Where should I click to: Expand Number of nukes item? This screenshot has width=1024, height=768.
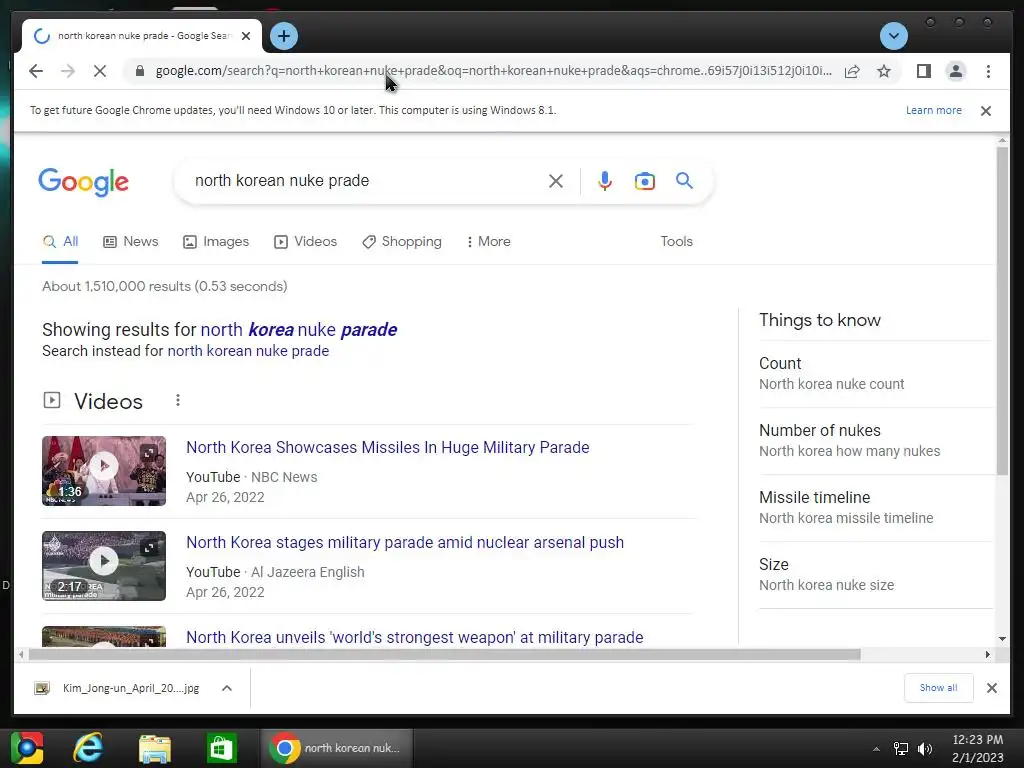click(x=875, y=441)
